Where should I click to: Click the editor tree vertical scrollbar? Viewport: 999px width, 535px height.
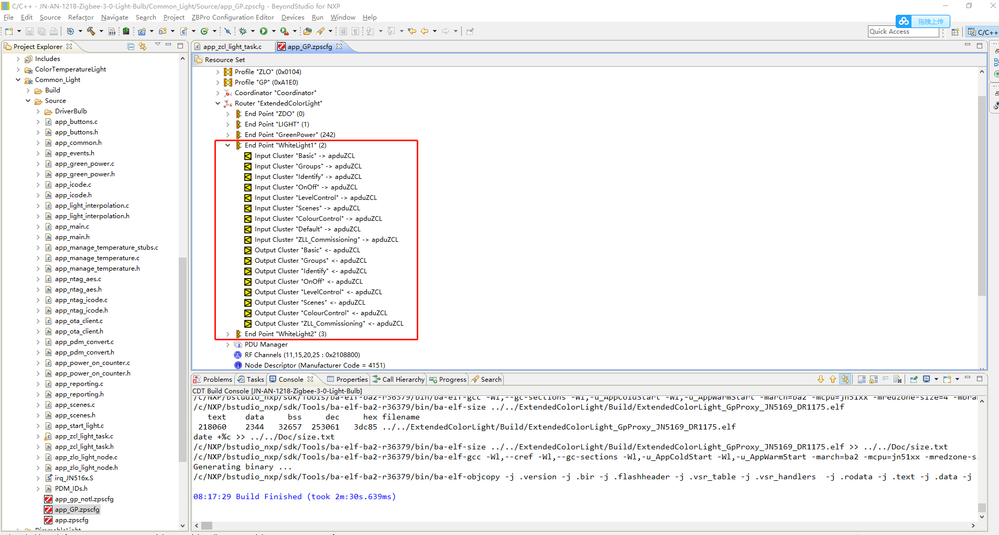982,197
